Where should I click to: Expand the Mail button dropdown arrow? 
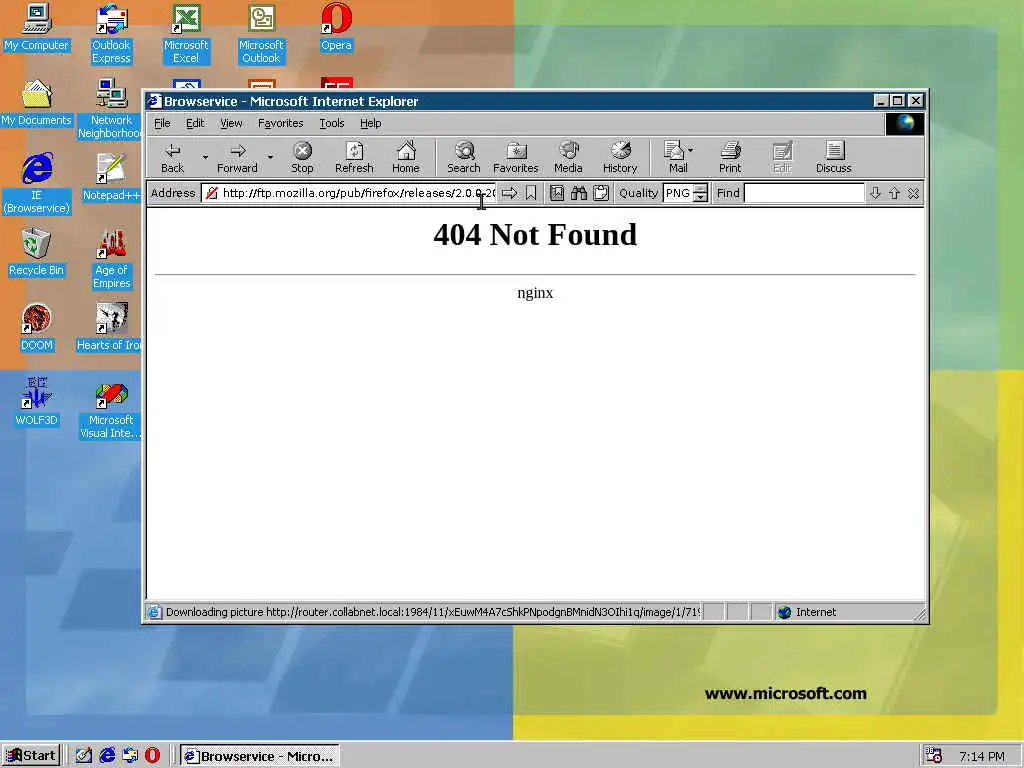coord(691,150)
